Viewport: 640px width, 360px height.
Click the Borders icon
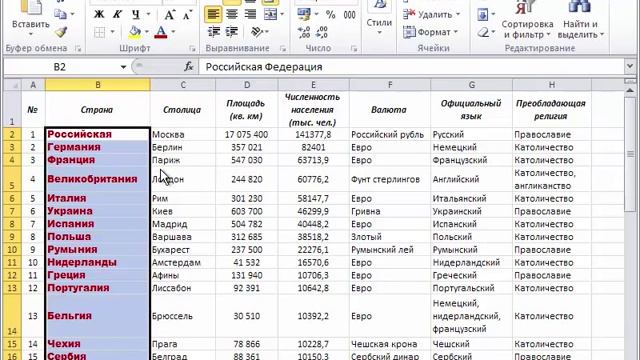[x=100, y=32]
